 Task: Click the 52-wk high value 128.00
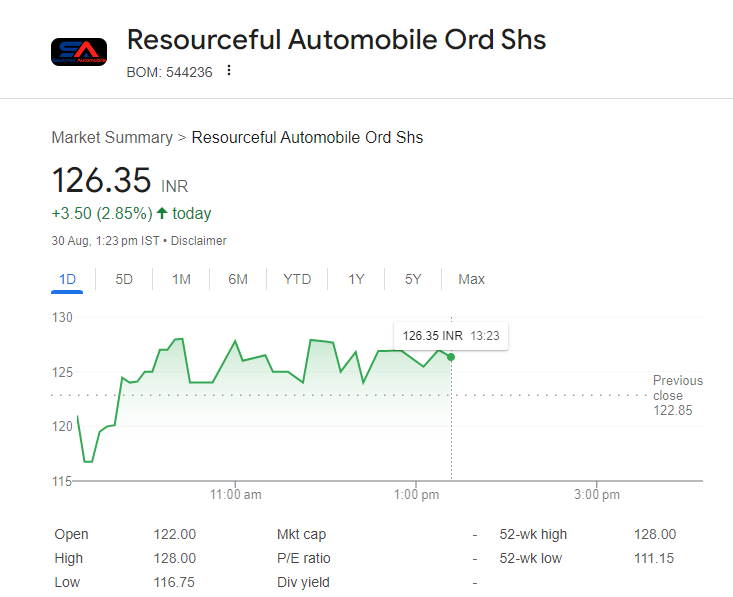[654, 535]
